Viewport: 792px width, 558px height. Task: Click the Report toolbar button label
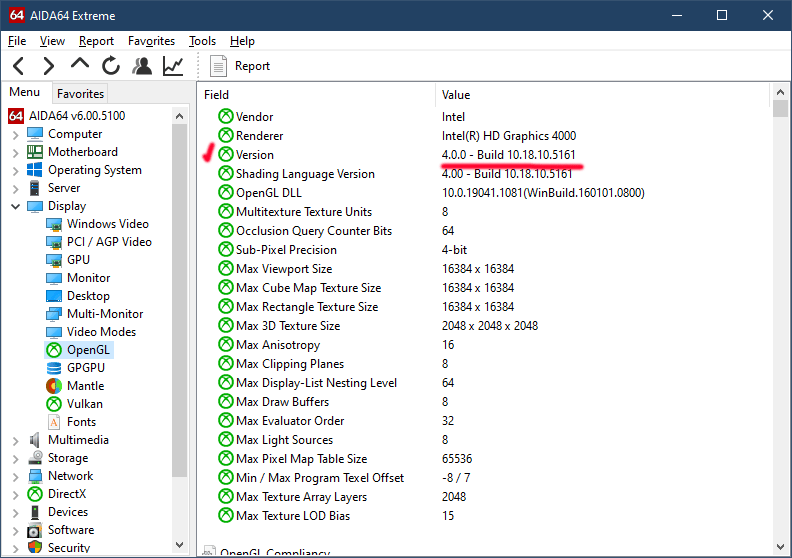point(252,66)
